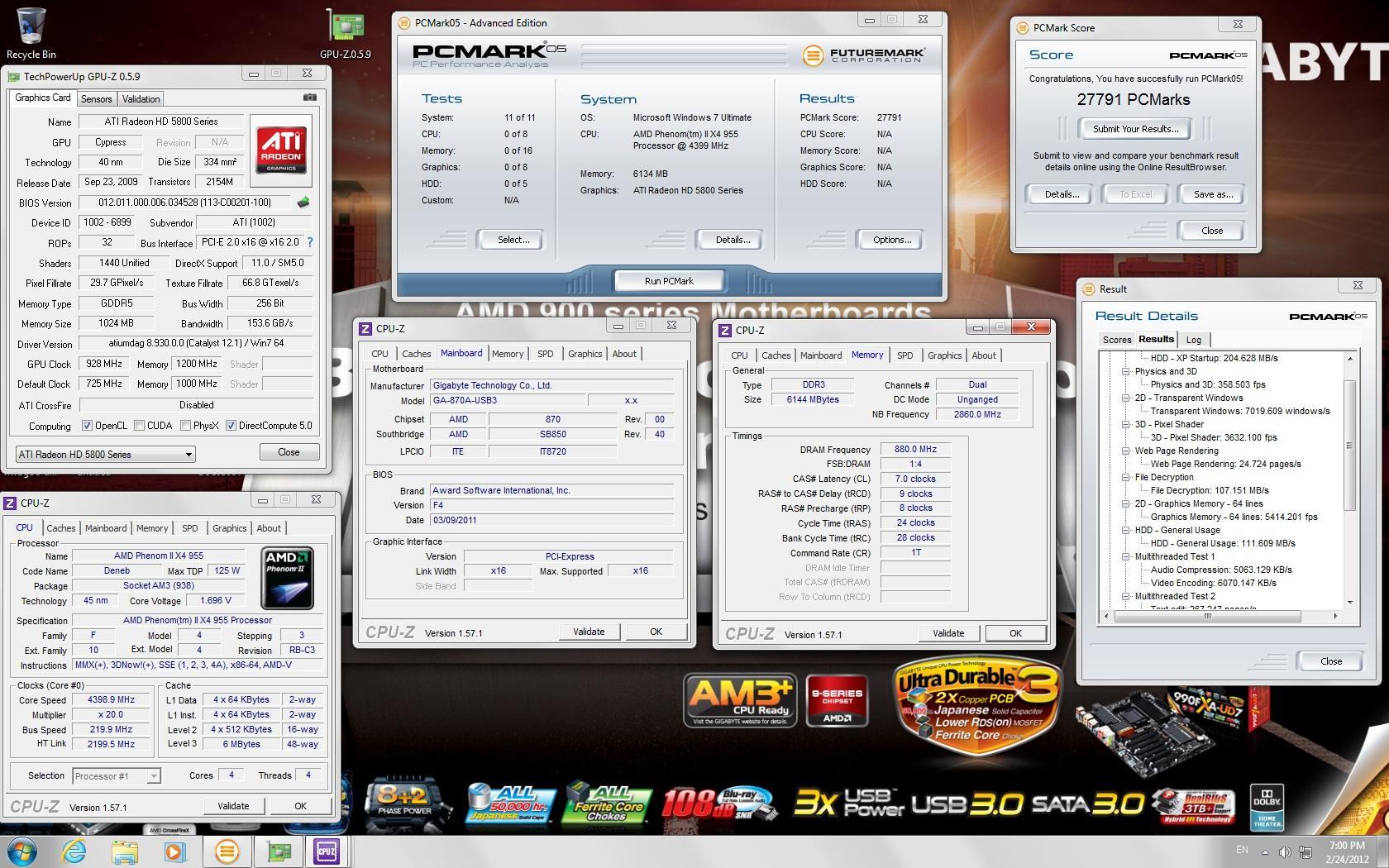Collapse the File Decryption node

tap(1125, 477)
